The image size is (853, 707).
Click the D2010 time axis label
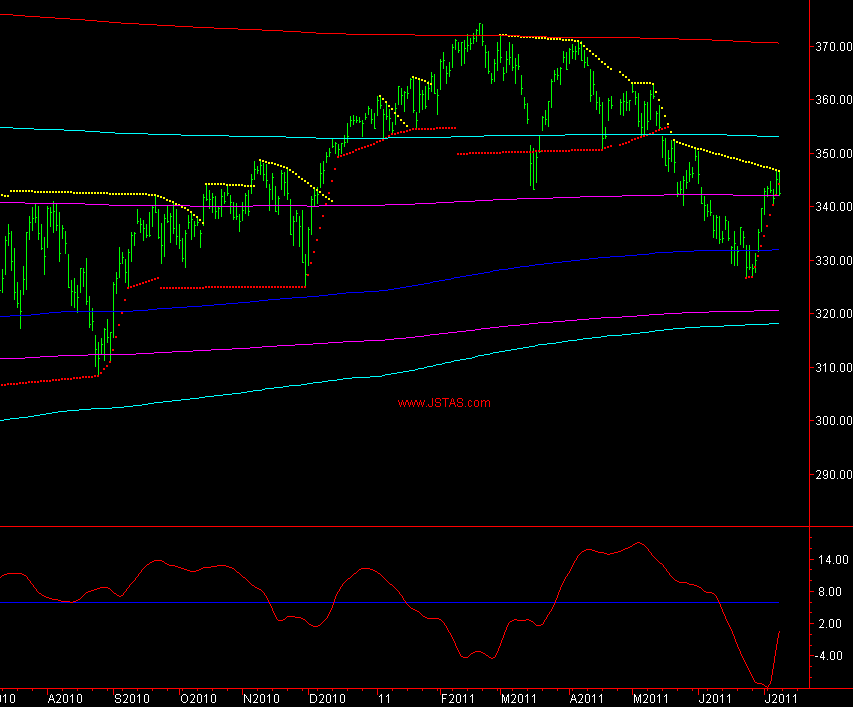click(x=326, y=698)
